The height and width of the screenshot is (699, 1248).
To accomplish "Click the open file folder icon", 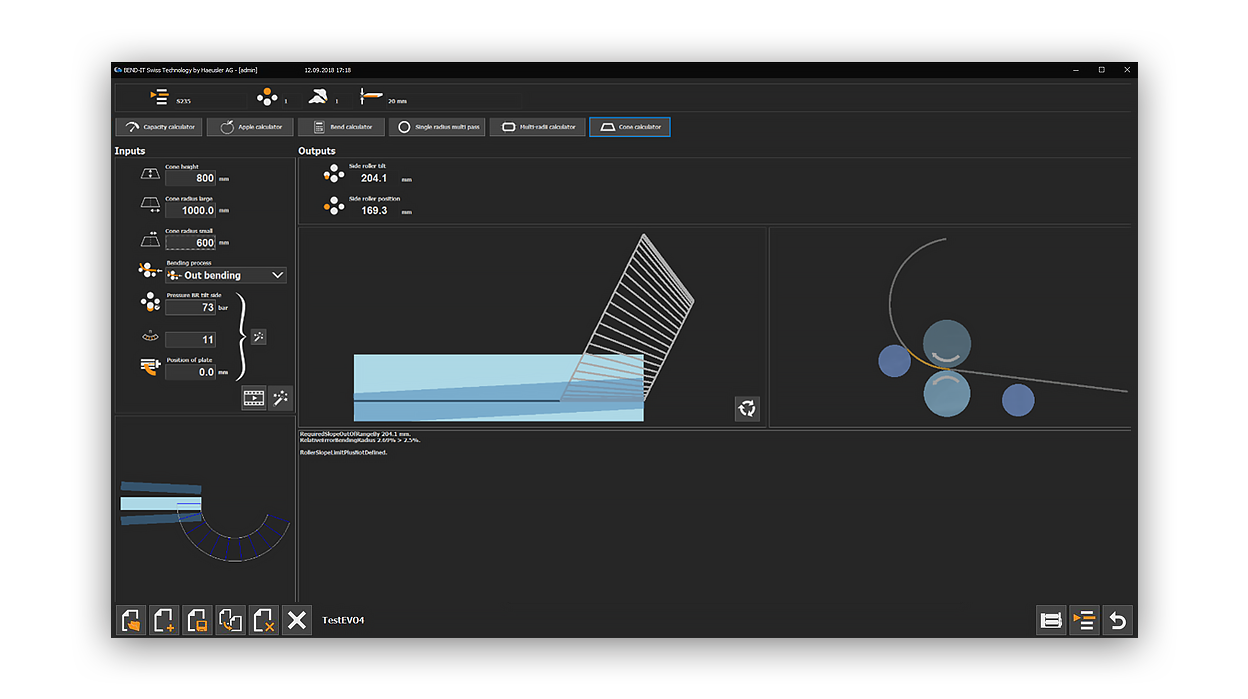I will [x=131, y=620].
